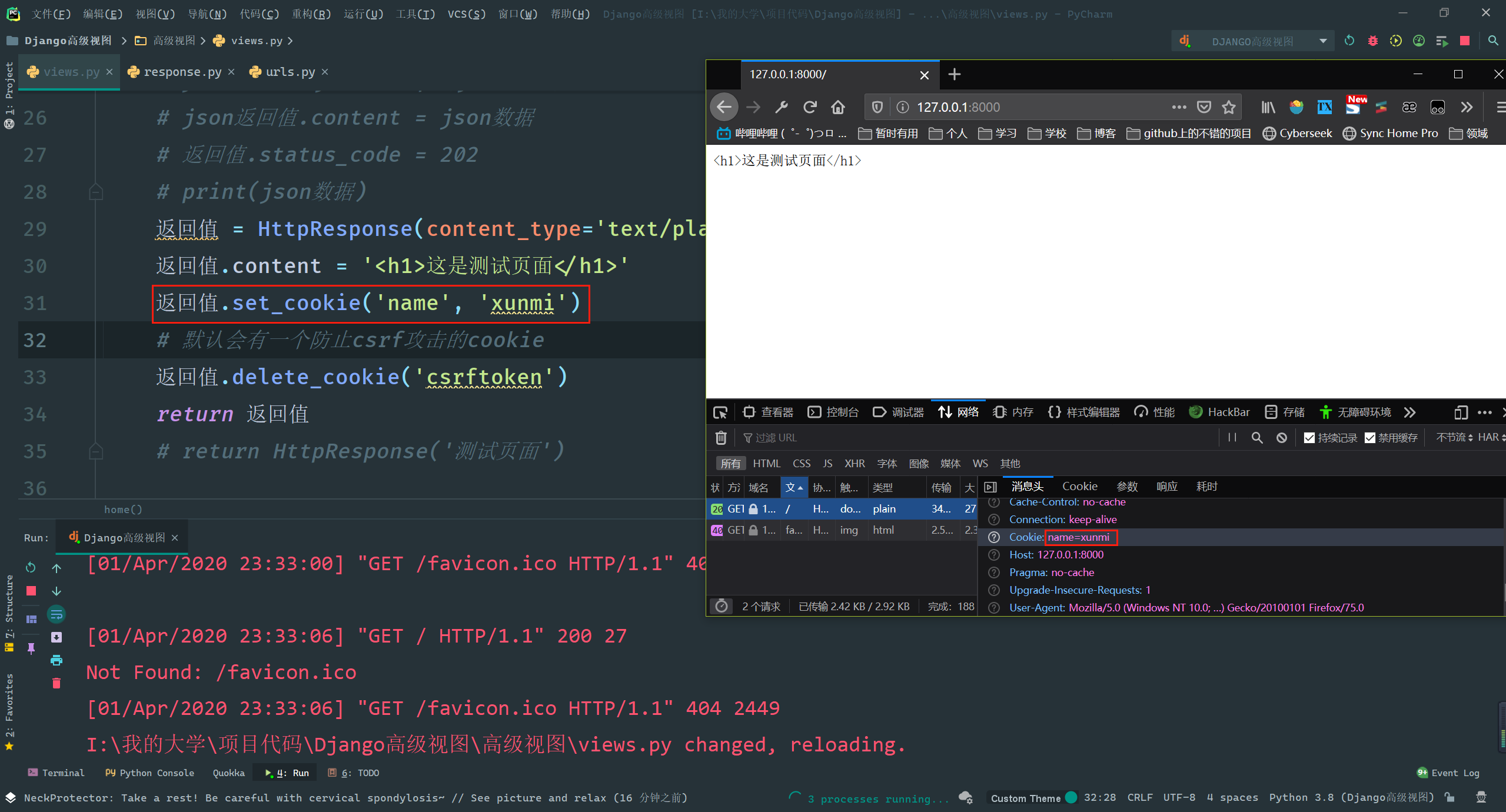Toggle soft-wrap in Run console
The width and height of the screenshot is (1506, 812).
point(56,614)
